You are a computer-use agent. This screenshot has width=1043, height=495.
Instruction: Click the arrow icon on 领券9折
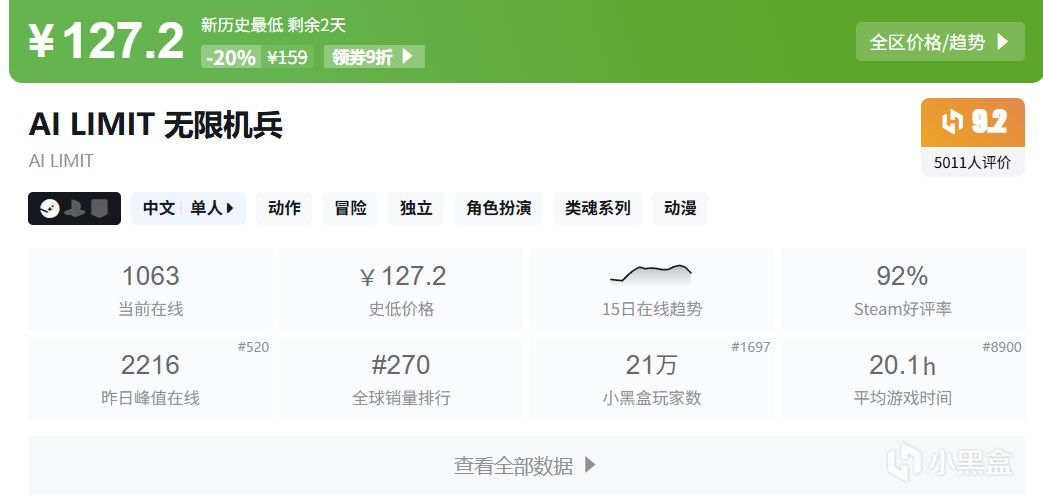tap(407, 57)
